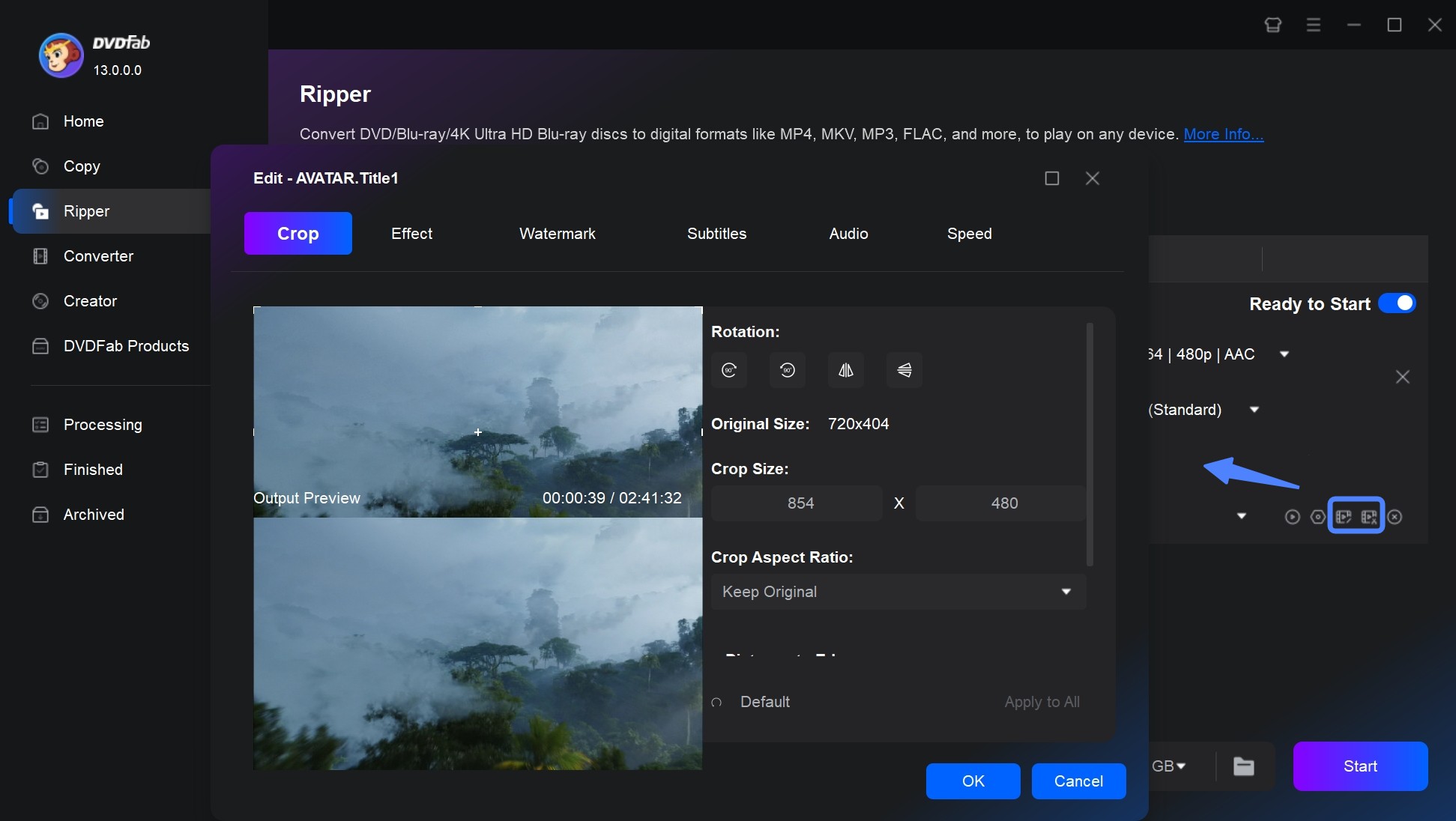Switch to the Effect tab
Image resolution: width=1456 pixels, height=821 pixels.
click(x=411, y=232)
